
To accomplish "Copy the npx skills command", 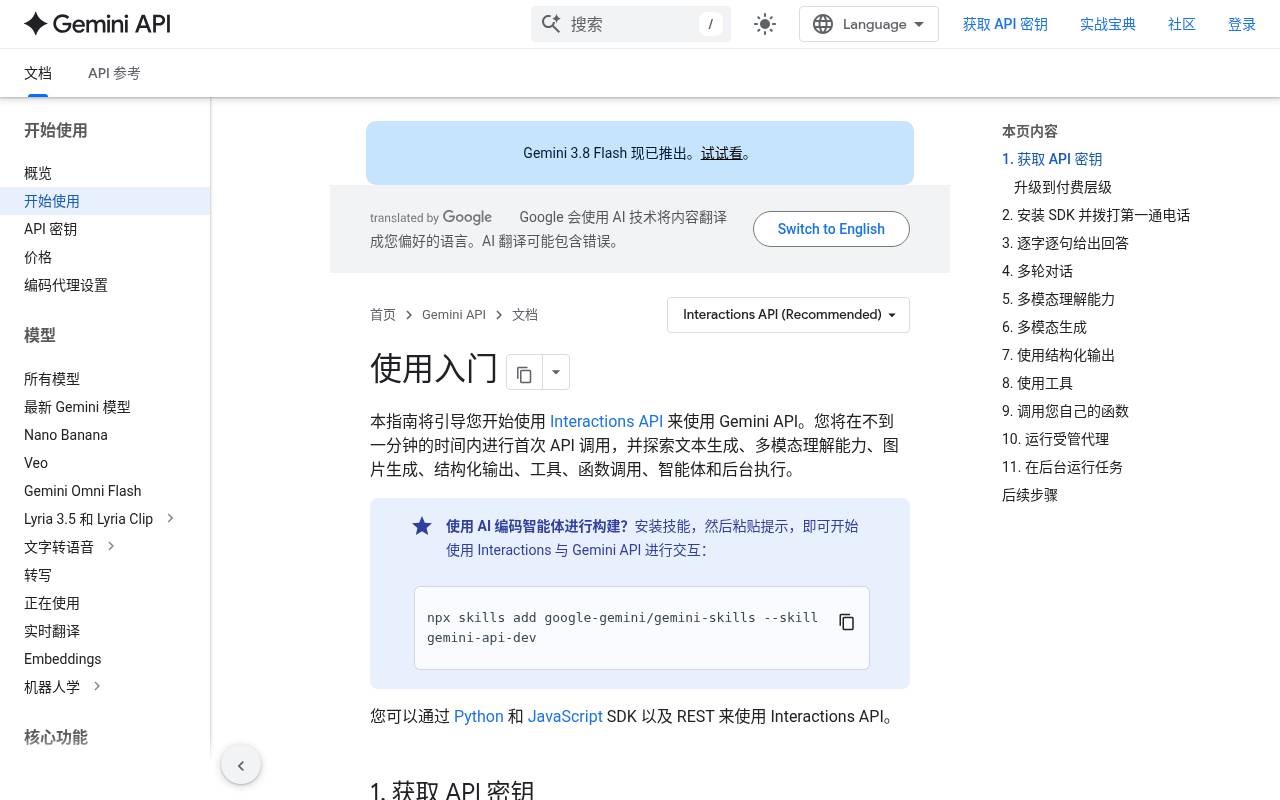I will pos(846,623).
